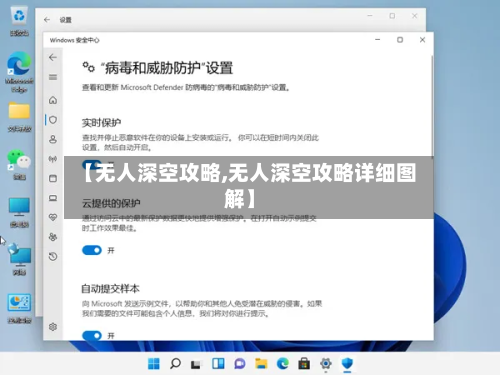Open Firewall & network protection sidebar icon

53,159
